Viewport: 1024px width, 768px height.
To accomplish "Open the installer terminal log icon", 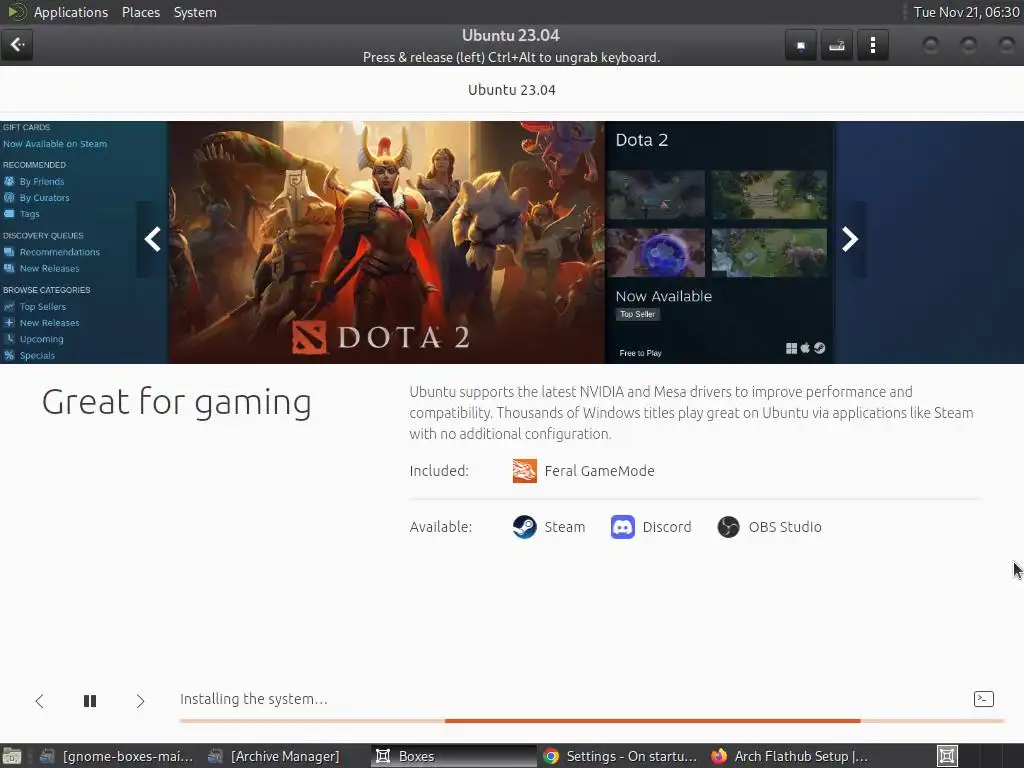I will 984,699.
